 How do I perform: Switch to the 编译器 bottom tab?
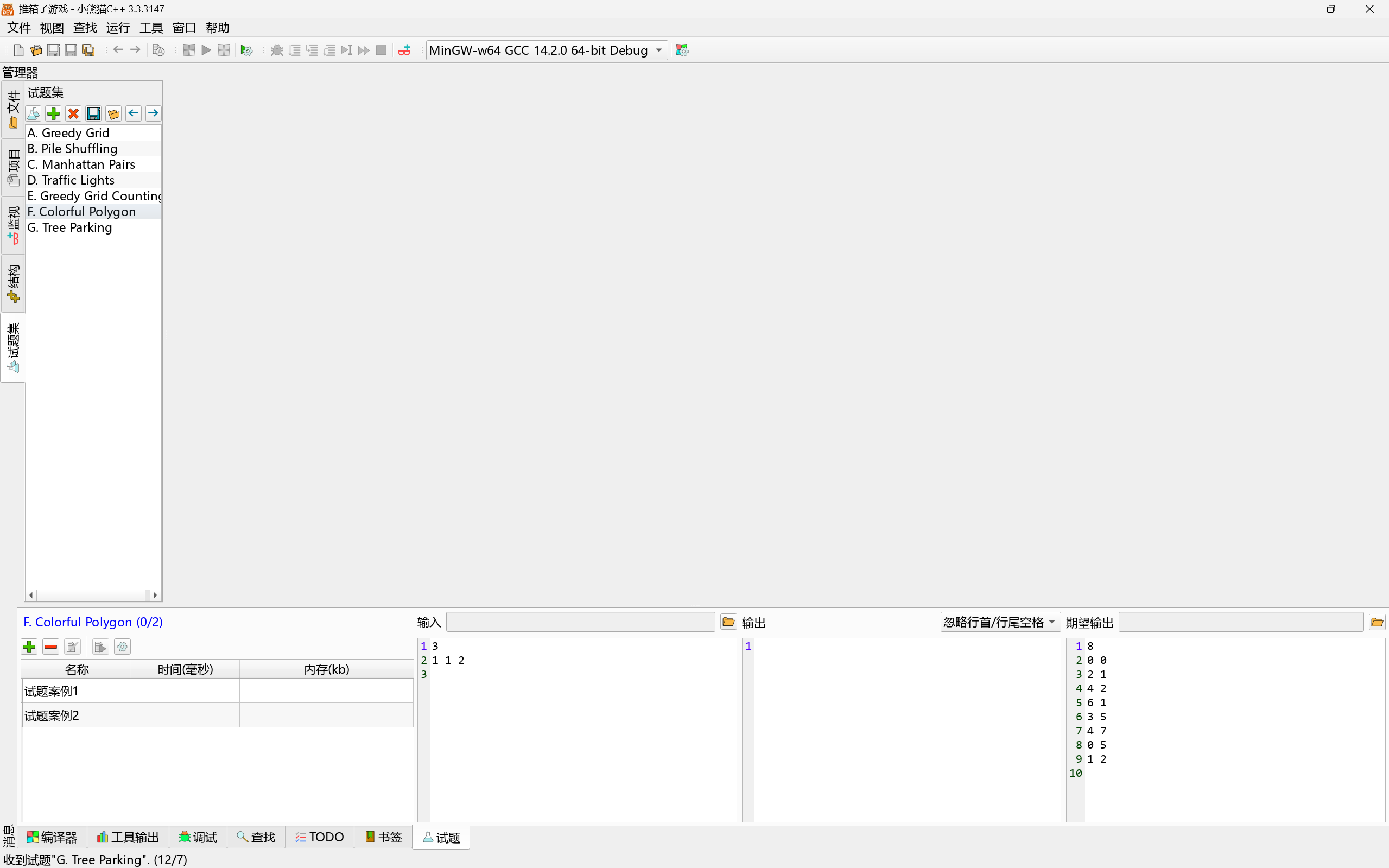click(52, 837)
